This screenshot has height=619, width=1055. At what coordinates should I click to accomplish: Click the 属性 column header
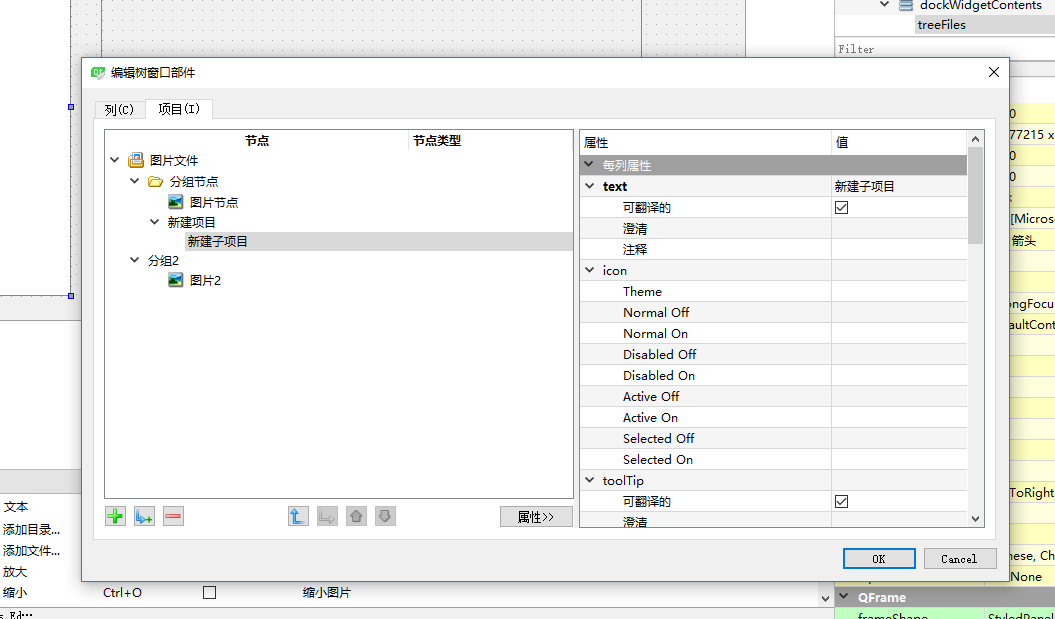(x=706, y=143)
